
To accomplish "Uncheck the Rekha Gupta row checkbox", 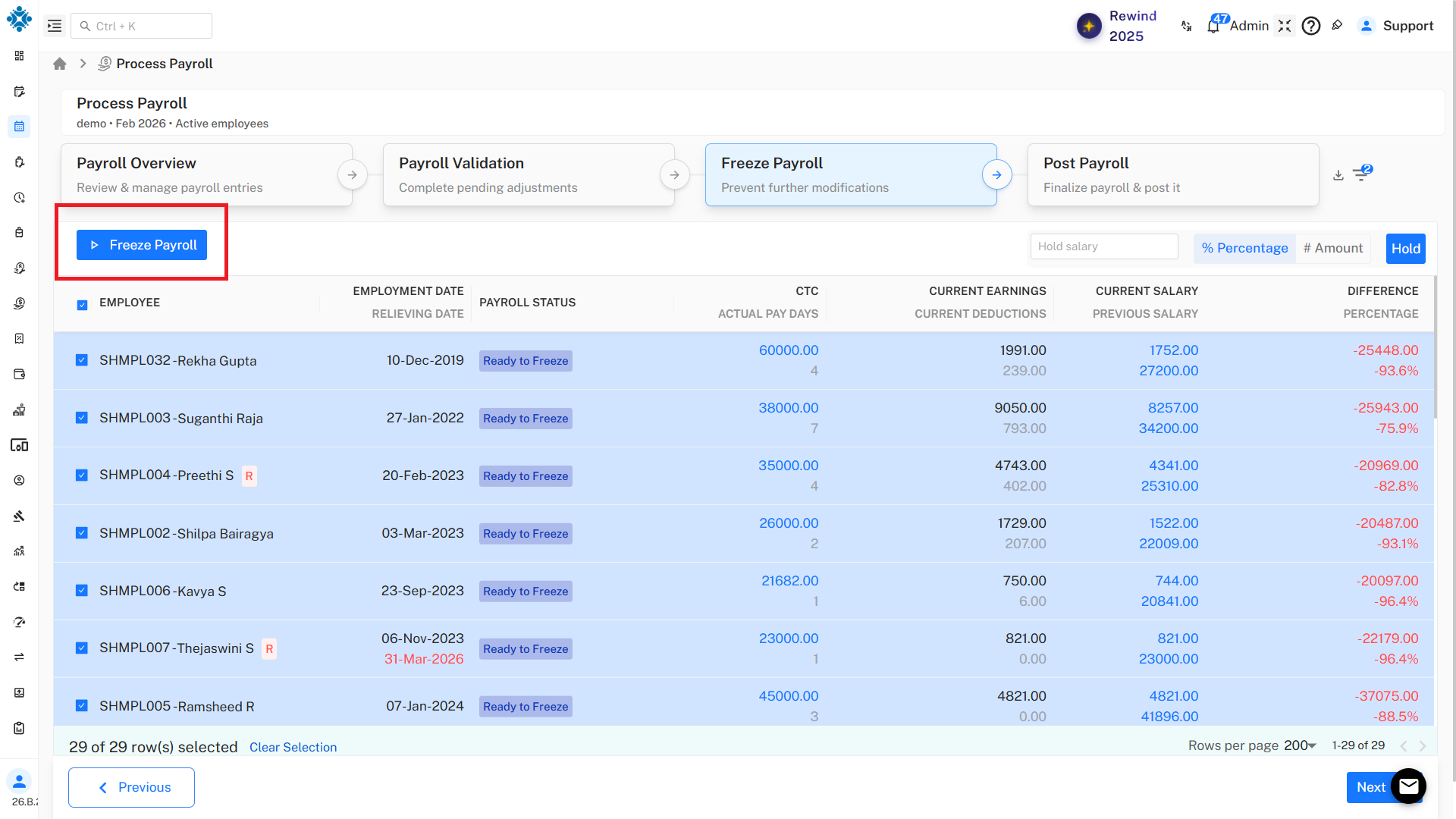I will 82,360.
